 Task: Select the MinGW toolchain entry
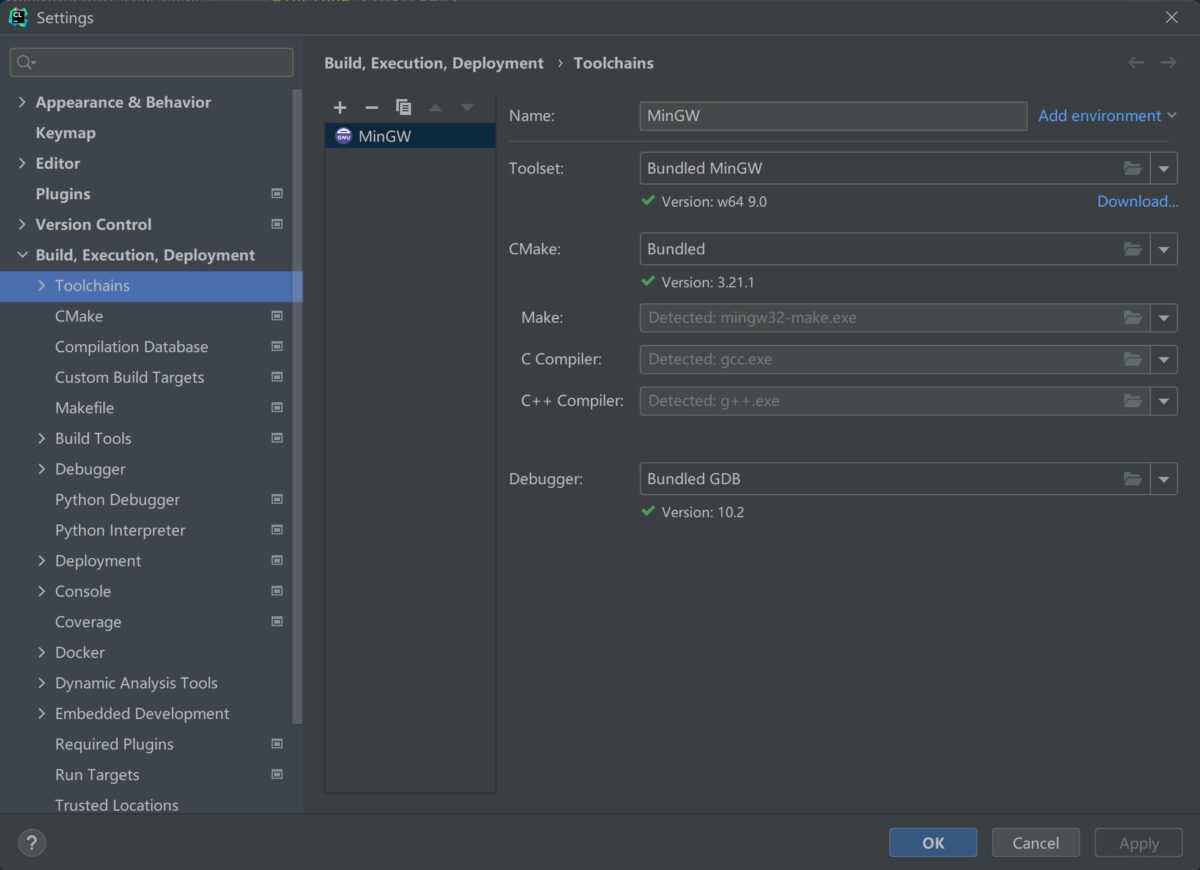[385, 136]
